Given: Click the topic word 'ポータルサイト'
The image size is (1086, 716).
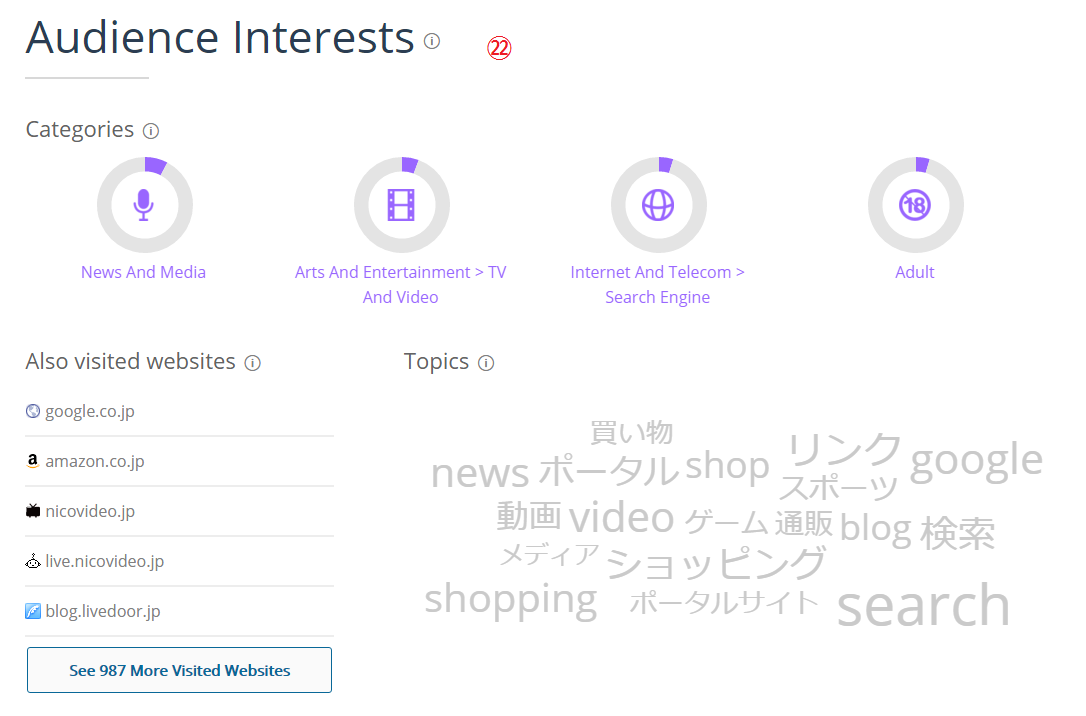Looking at the screenshot, I should tap(724, 602).
